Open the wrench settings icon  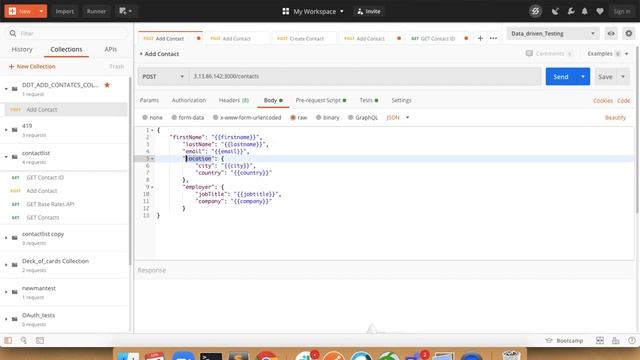coord(571,11)
